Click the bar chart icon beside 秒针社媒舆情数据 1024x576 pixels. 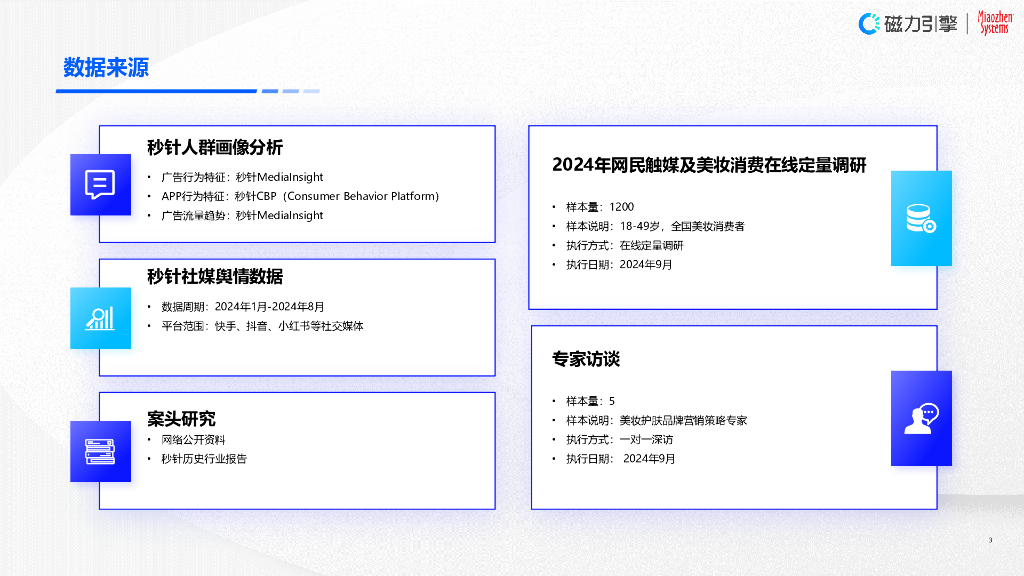point(100,318)
